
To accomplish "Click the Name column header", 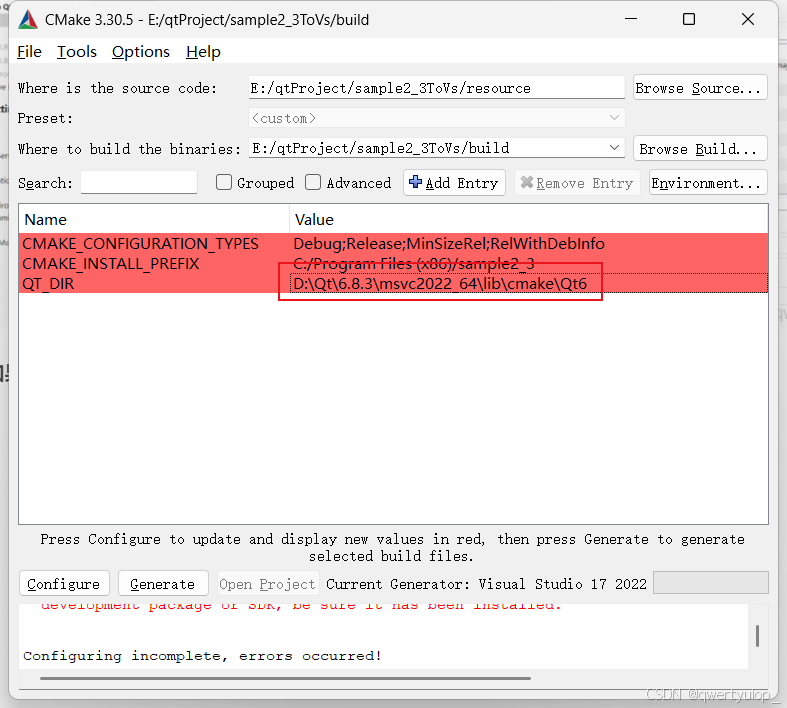I will pyautogui.click(x=154, y=219).
